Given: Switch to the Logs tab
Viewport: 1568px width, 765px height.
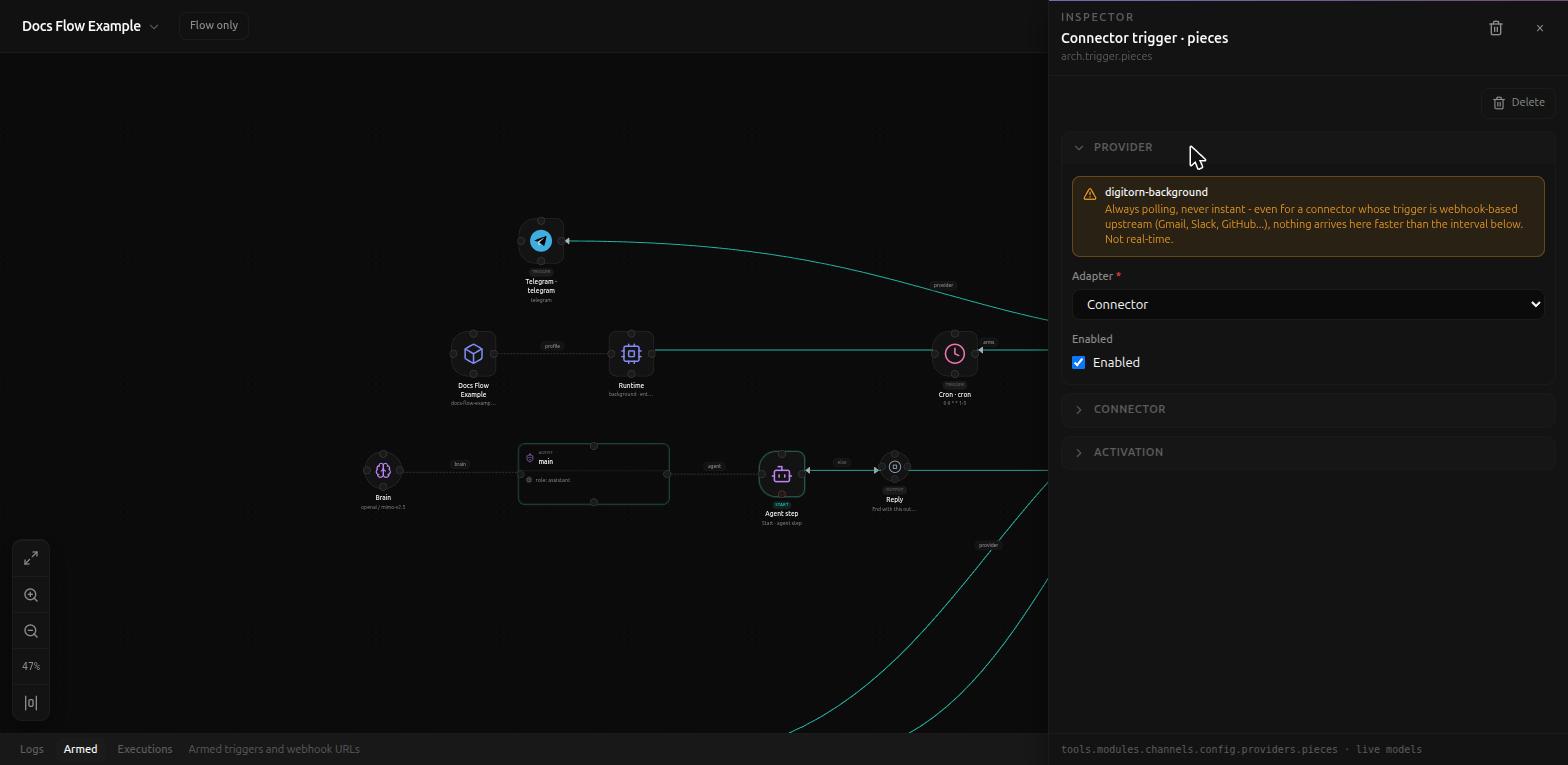Looking at the screenshot, I should 32,749.
